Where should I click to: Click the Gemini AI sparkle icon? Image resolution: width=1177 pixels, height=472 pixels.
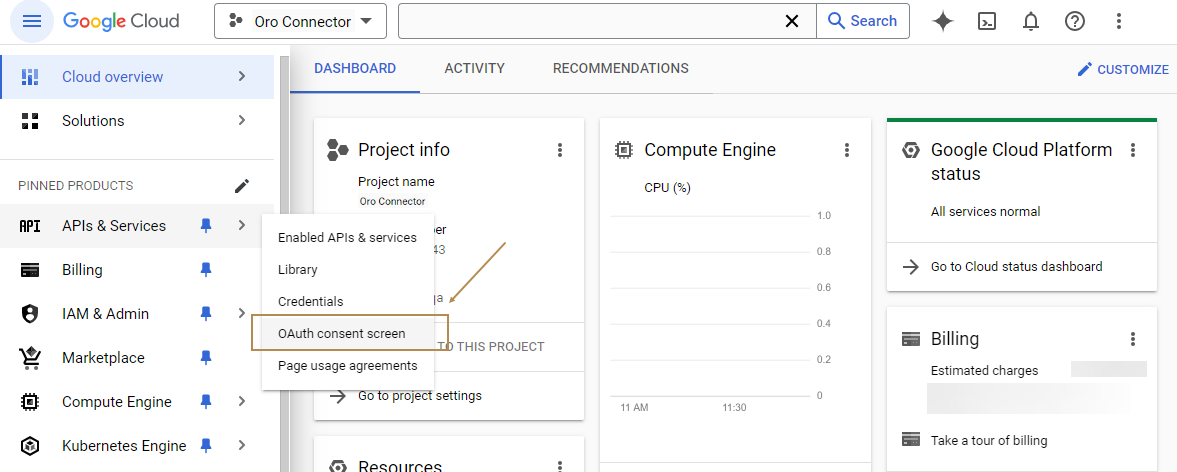pos(943,21)
